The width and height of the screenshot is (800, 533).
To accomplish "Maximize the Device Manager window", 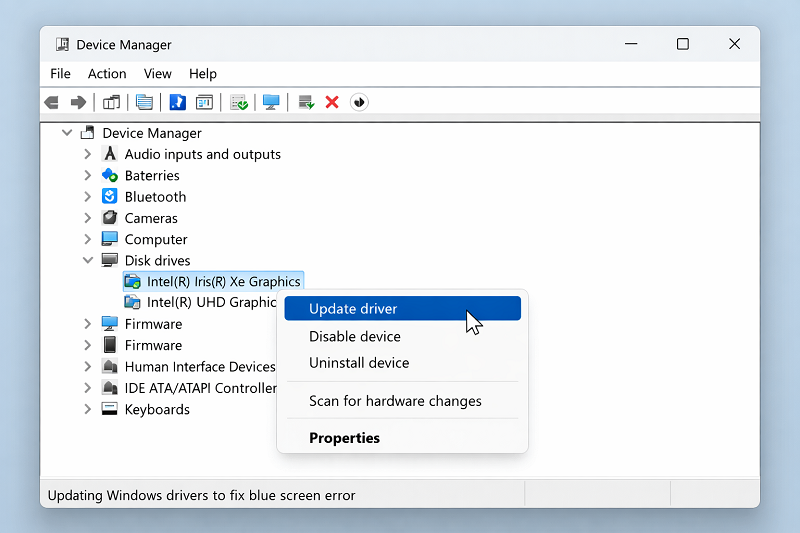I will pos(683,44).
